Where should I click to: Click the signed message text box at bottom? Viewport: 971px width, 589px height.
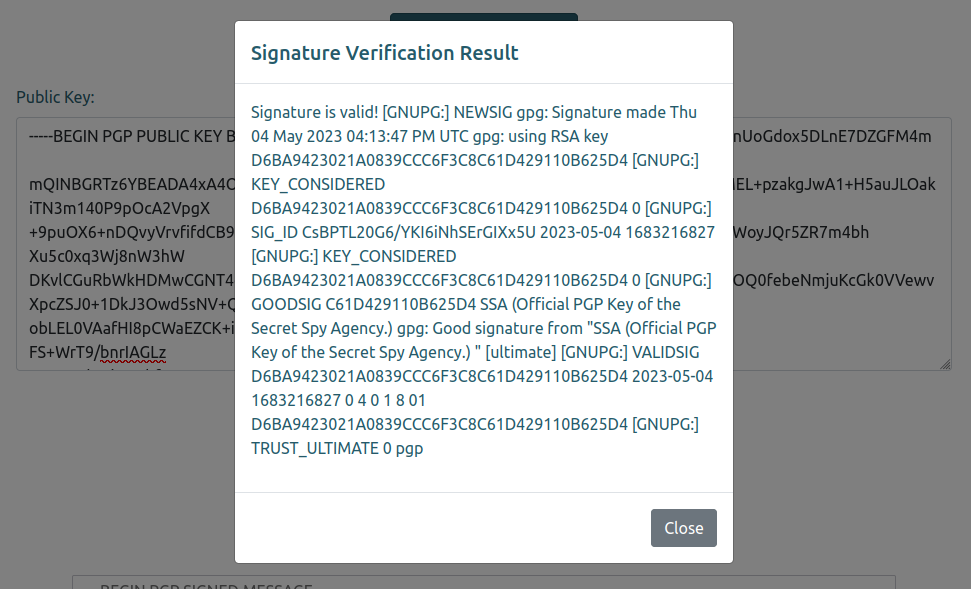coord(483,582)
